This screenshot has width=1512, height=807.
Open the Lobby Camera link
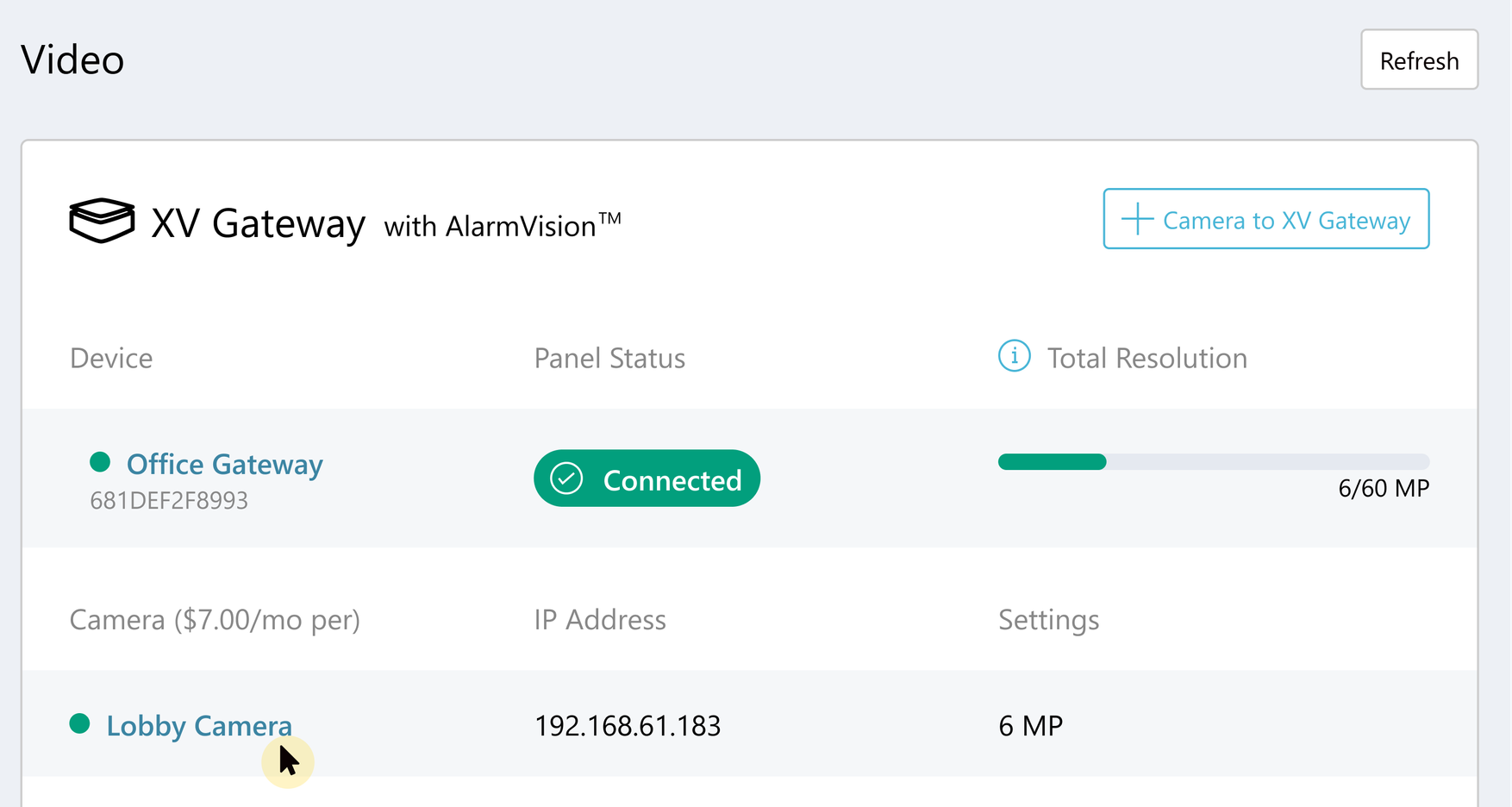[x=198, y=726]
